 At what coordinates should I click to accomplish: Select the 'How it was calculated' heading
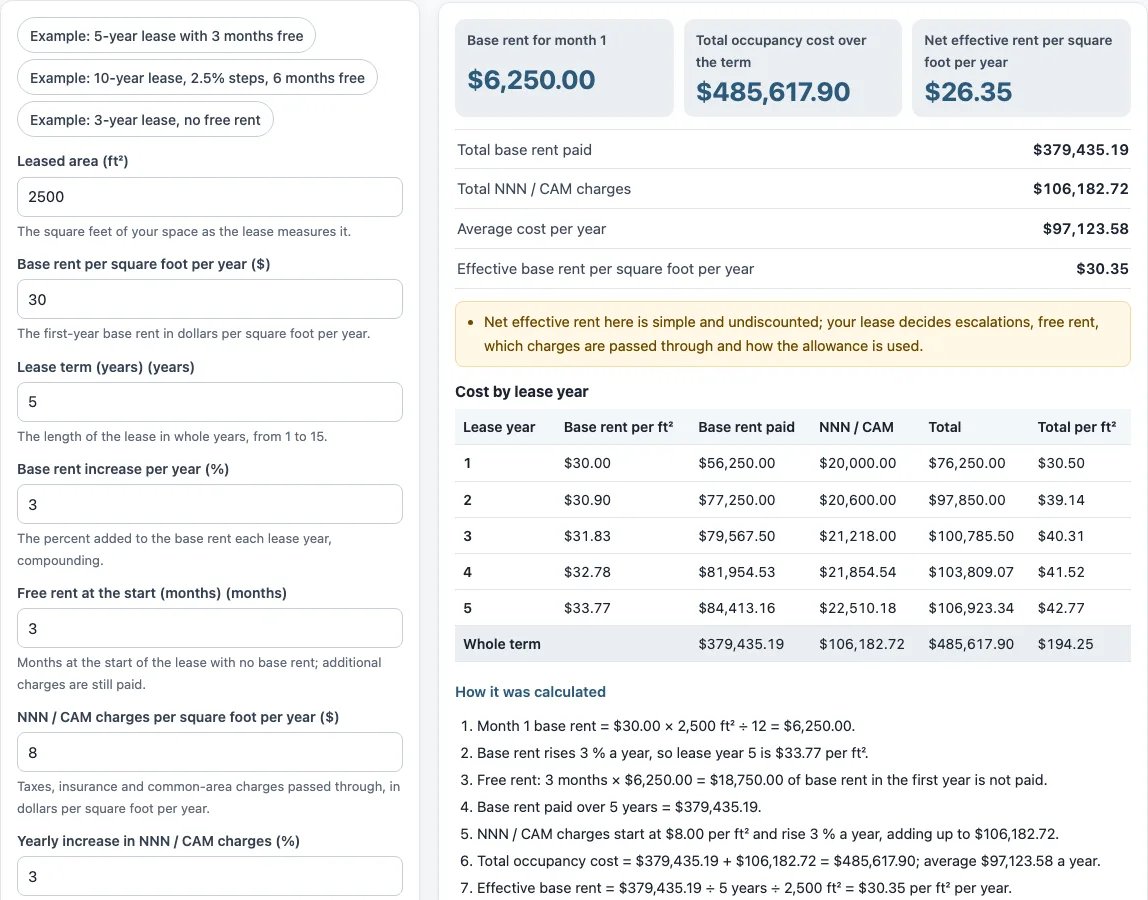(x=530, y=692)
